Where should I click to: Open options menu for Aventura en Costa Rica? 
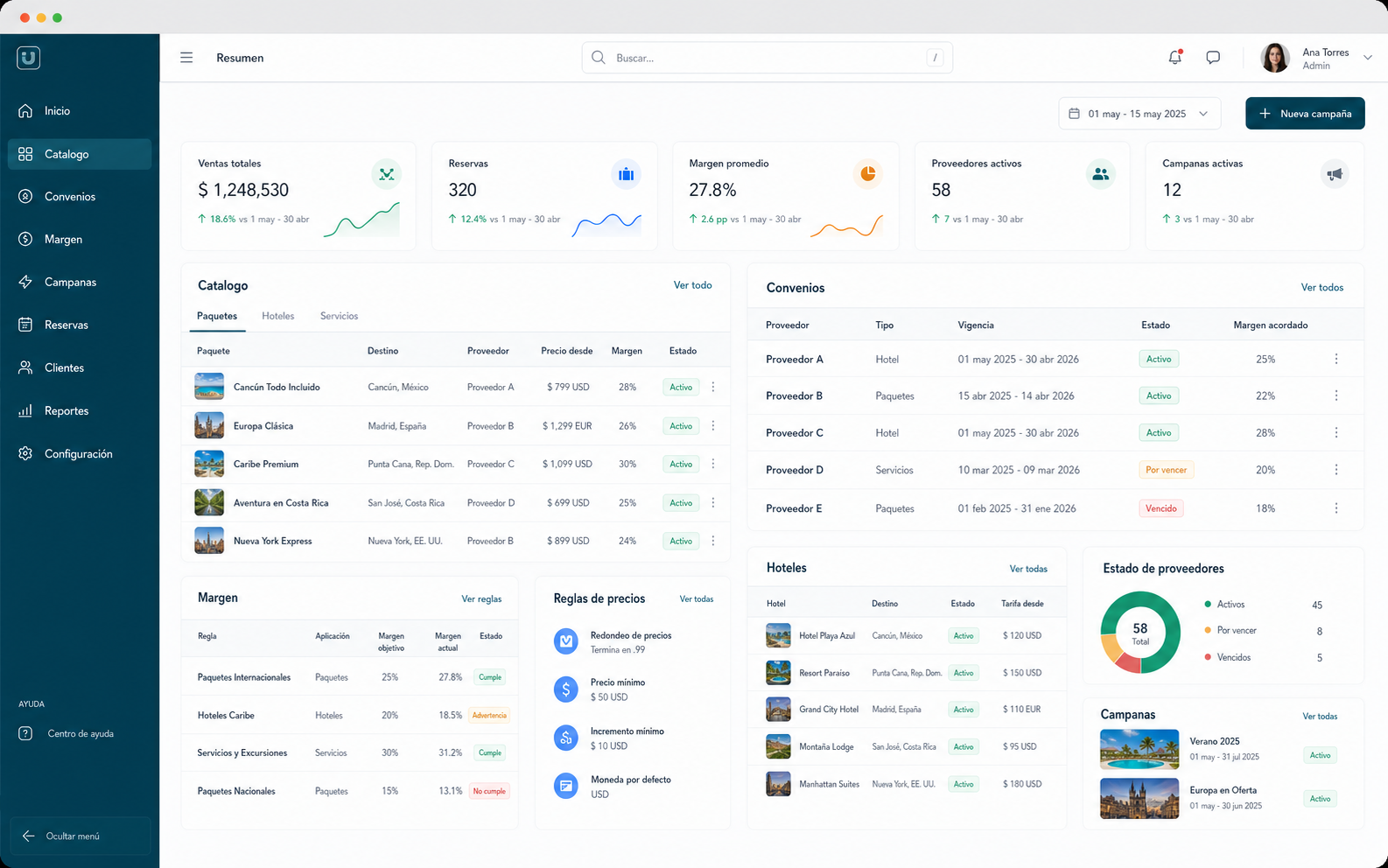[713, 502]
